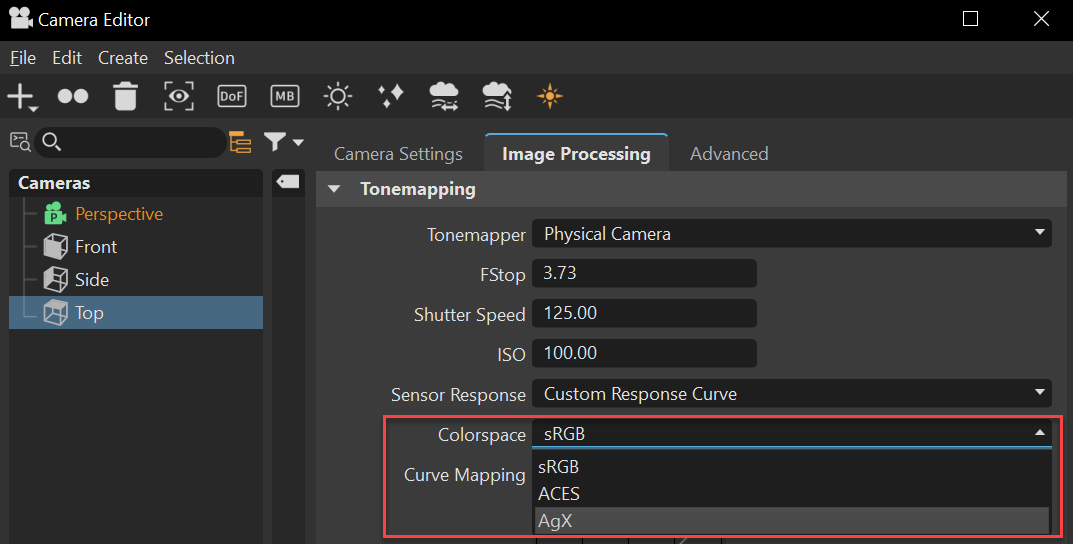Click the orange glowing sun icon
Image resolution: width=1073 pixels, height=544 pixels.
pos(549,97)
